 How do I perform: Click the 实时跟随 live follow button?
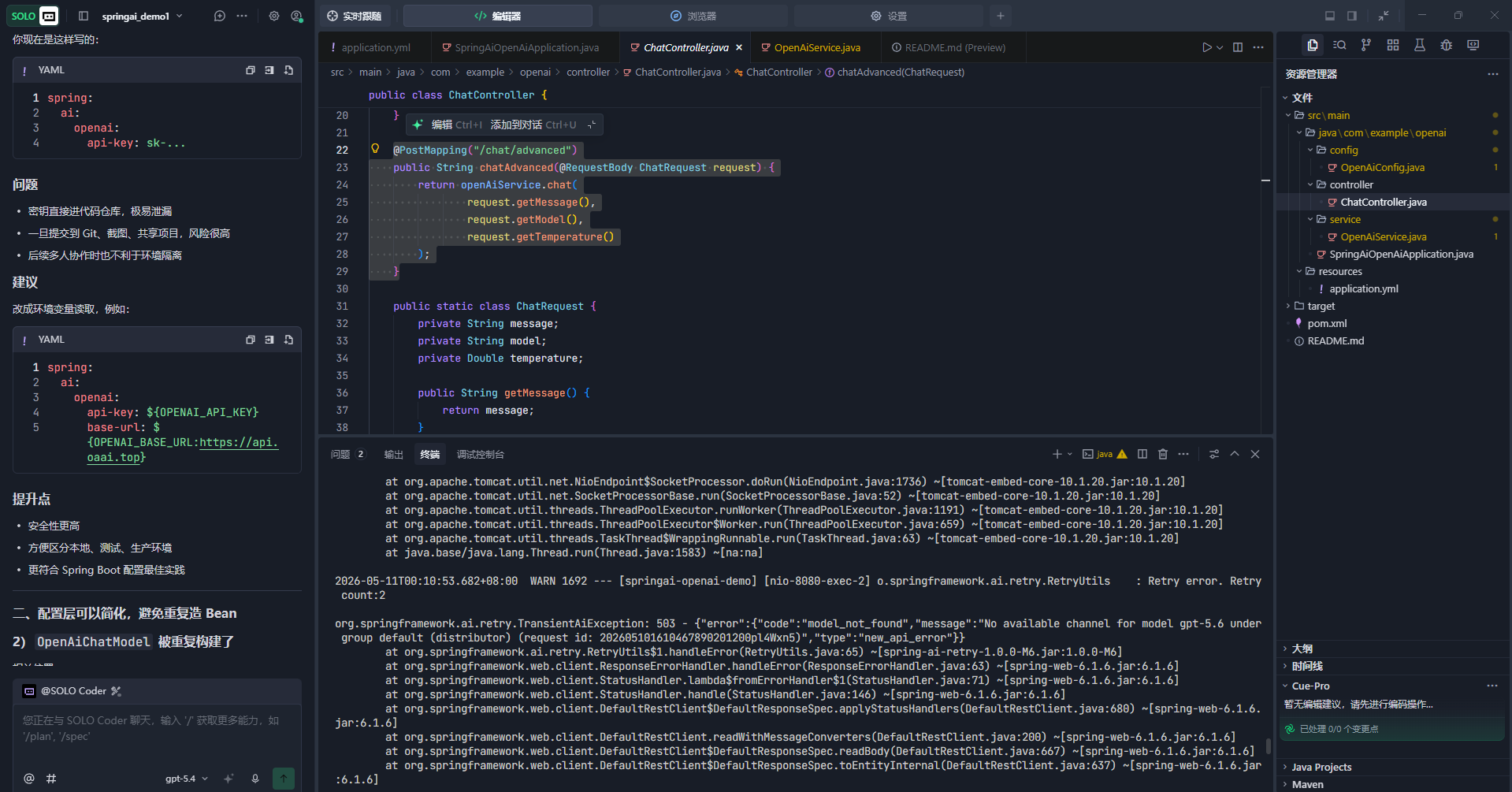pyautogui.click(x=354, y=16)
